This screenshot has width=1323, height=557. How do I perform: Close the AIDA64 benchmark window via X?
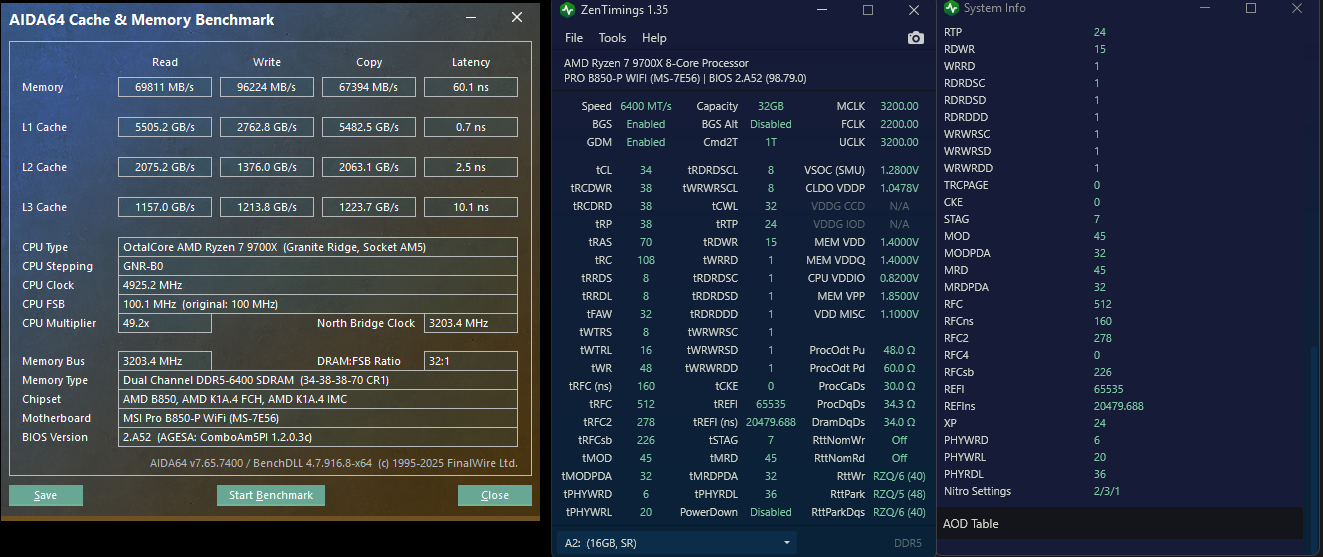click(516, 17)
